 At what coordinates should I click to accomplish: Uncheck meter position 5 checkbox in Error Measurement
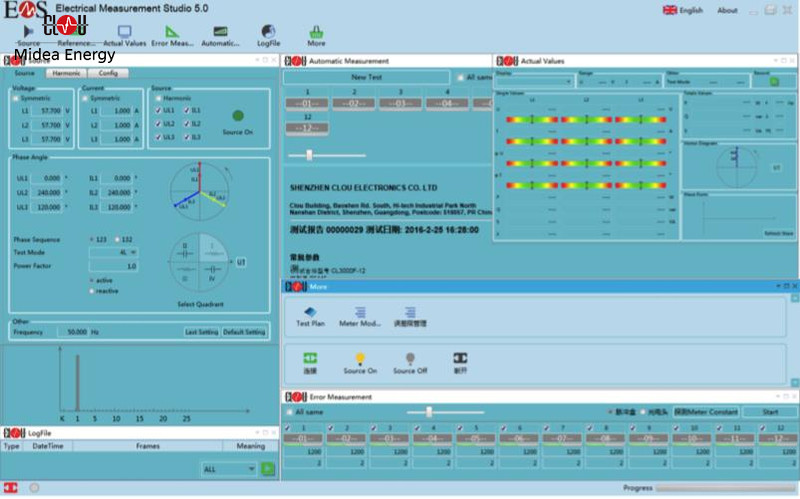(x=460, y=428)
